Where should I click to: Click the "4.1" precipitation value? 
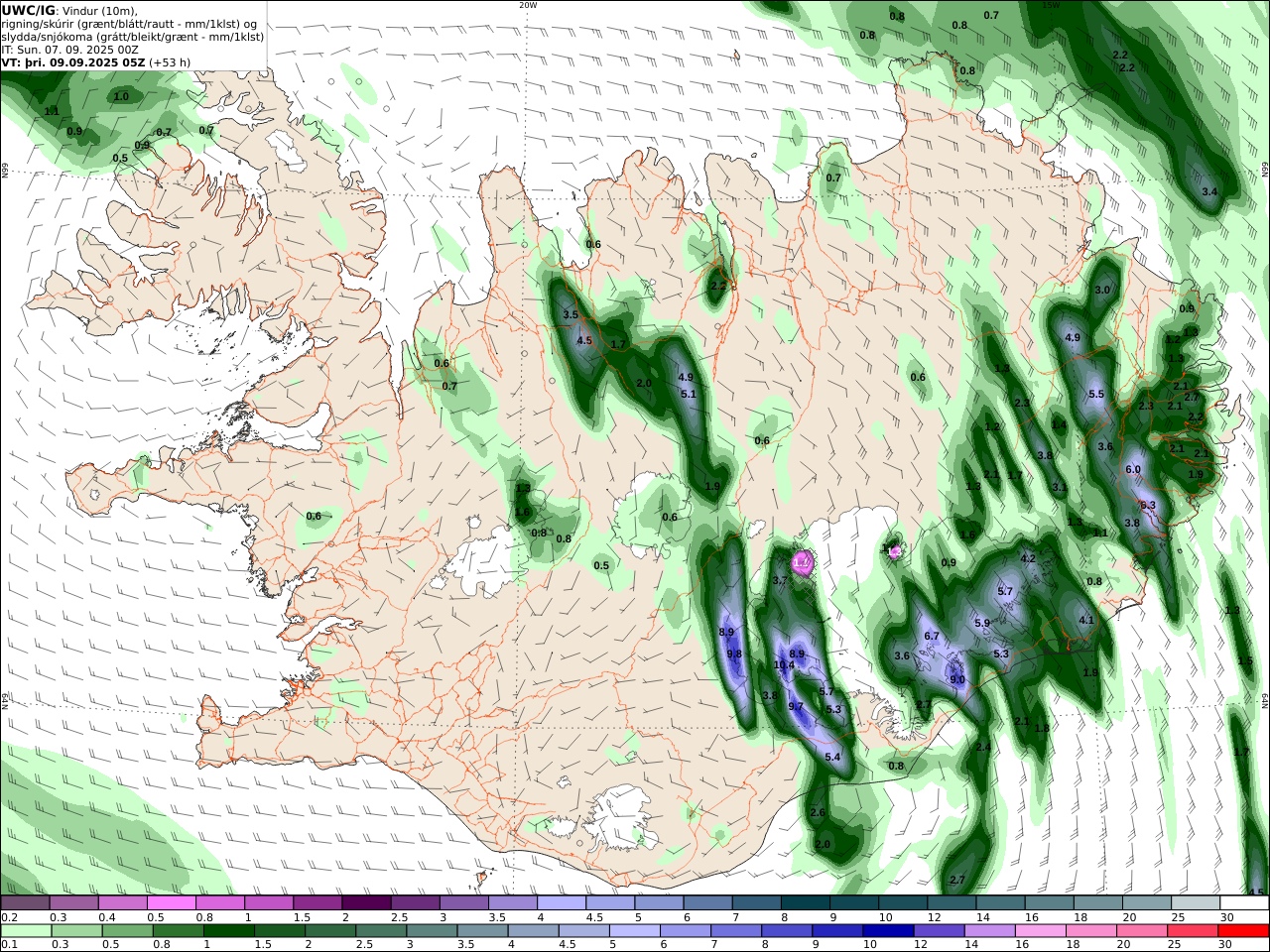point(1085,620)
